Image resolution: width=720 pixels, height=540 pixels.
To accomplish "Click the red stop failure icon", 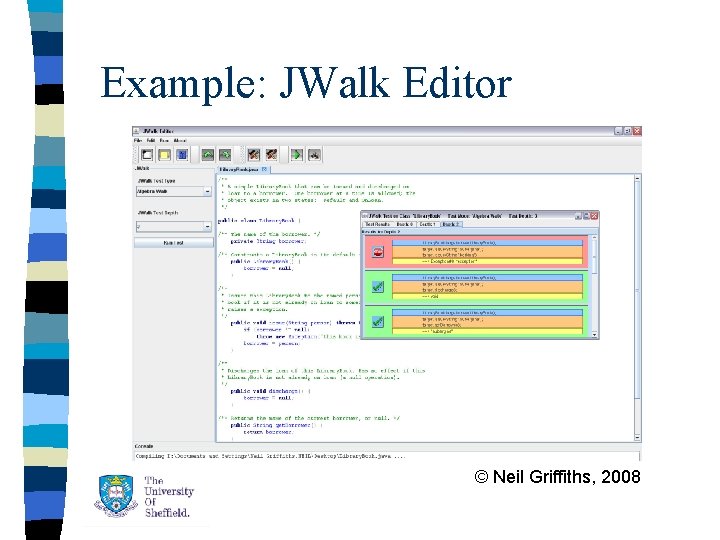I will (x=378, y=252).
